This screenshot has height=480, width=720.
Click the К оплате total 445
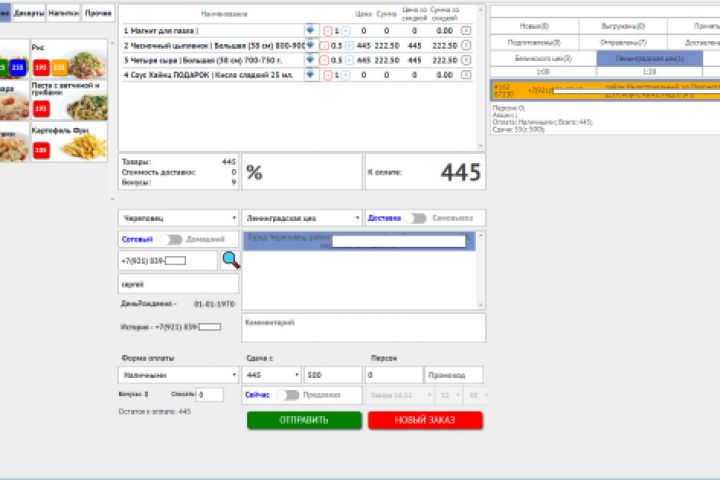(461, 172)
